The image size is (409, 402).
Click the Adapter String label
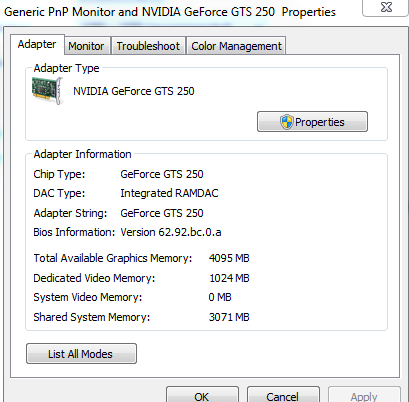(70, 213)
